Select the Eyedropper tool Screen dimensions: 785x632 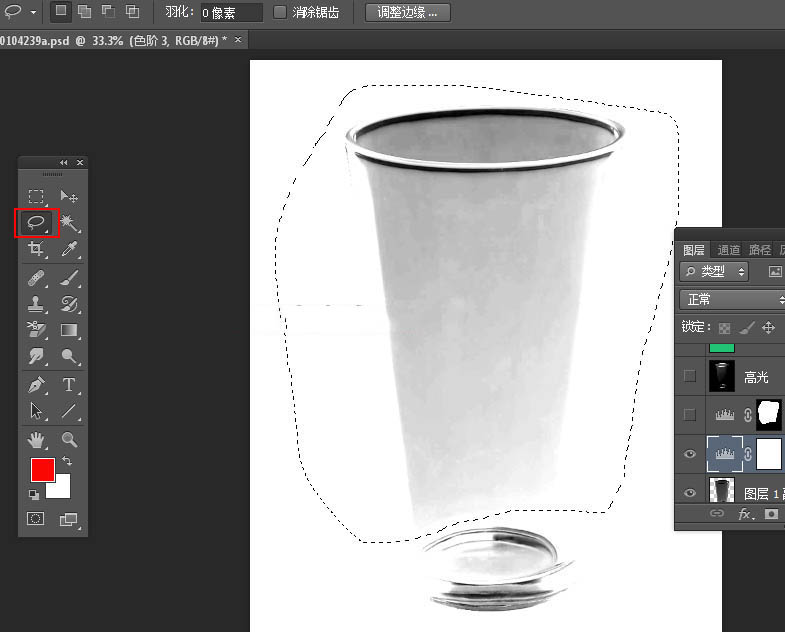coord(69,249)
